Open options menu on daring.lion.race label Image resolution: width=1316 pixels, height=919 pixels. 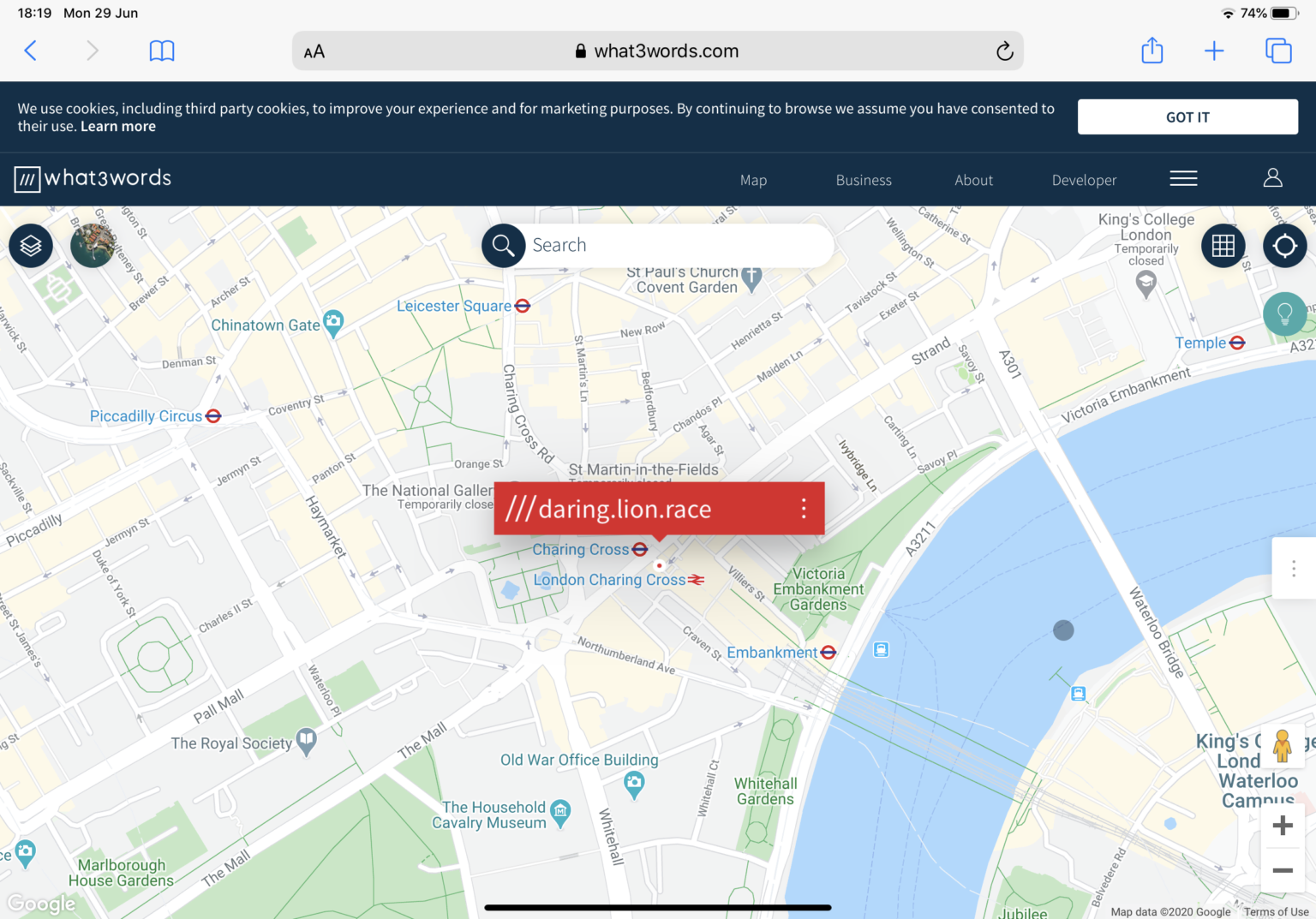803,508
